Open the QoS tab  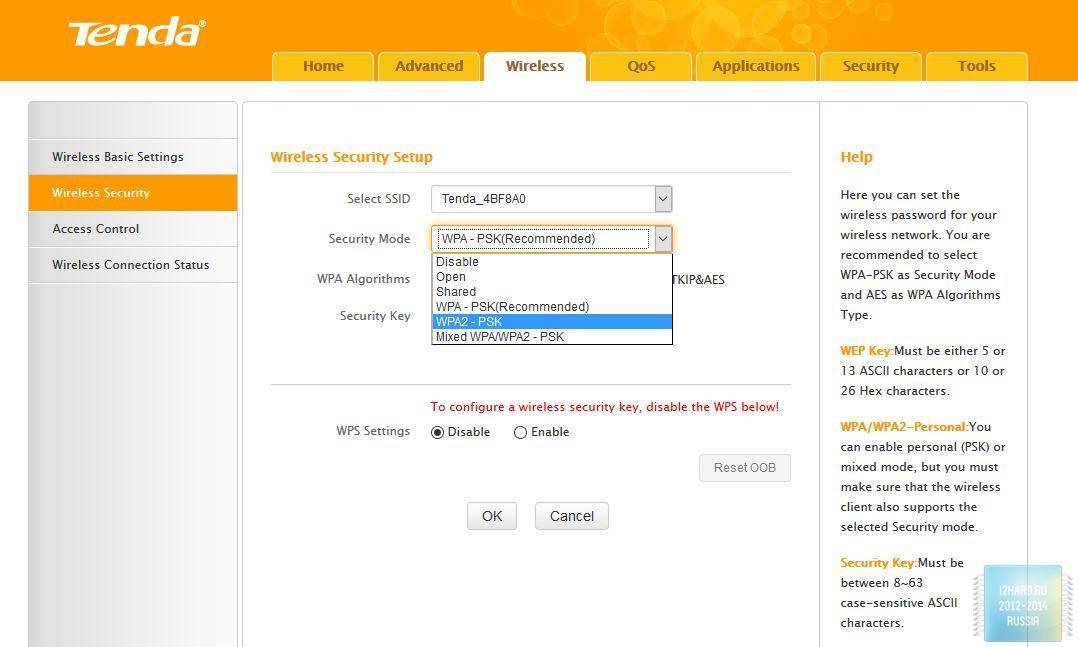click(x=641, y=66)
